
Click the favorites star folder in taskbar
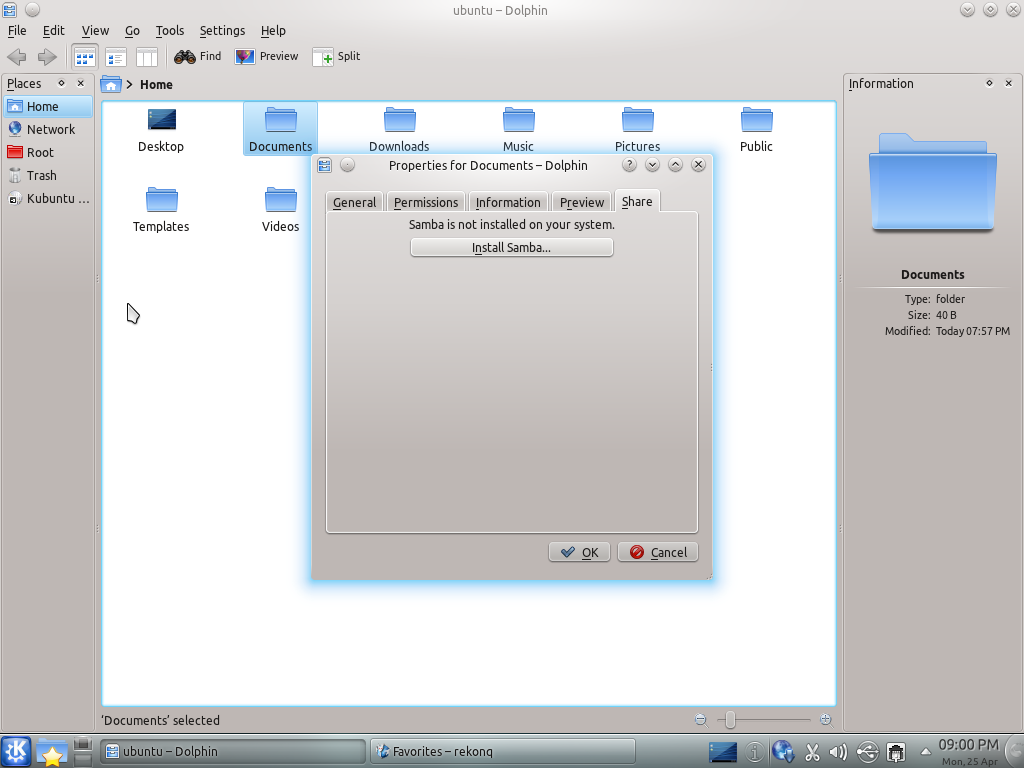coord(52,752)
